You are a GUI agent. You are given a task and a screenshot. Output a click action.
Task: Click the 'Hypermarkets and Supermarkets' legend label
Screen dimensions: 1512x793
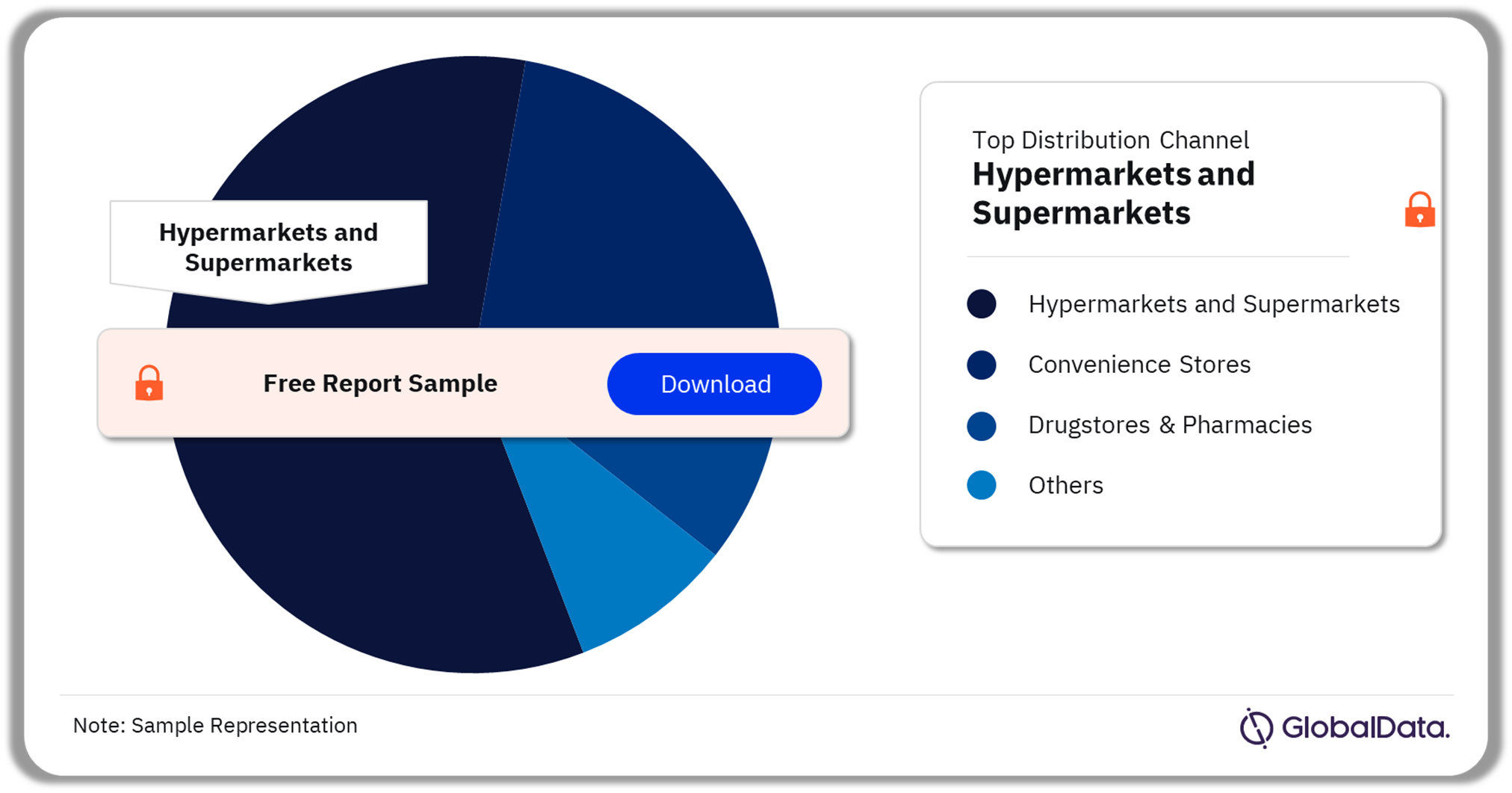pos(1214,304)
